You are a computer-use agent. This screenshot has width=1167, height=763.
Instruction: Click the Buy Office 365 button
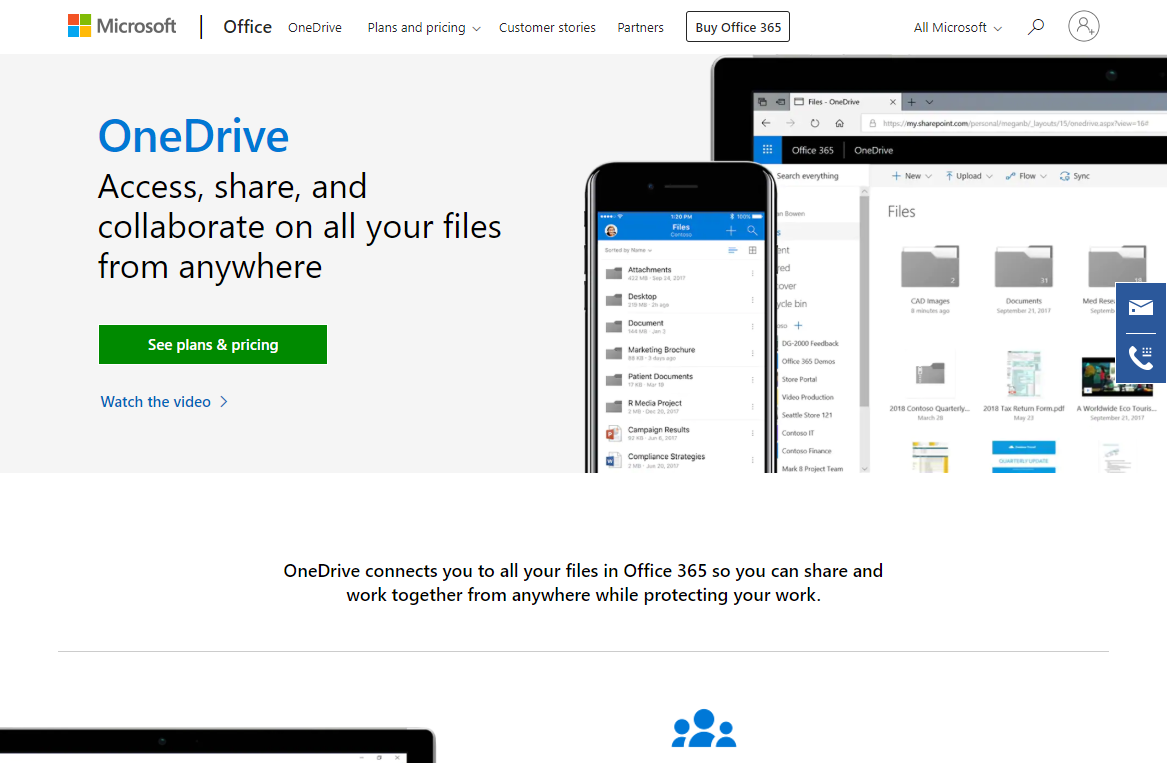click(738, 27)
